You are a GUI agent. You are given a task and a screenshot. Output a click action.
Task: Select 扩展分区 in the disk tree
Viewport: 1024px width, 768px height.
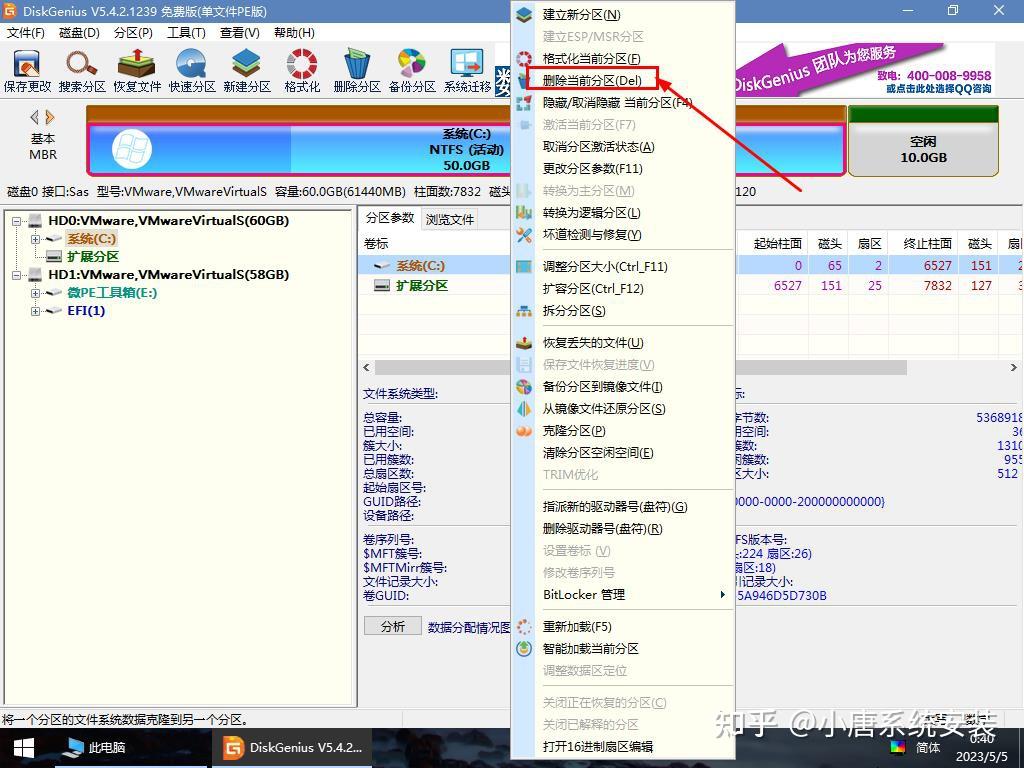pos(93,257)
